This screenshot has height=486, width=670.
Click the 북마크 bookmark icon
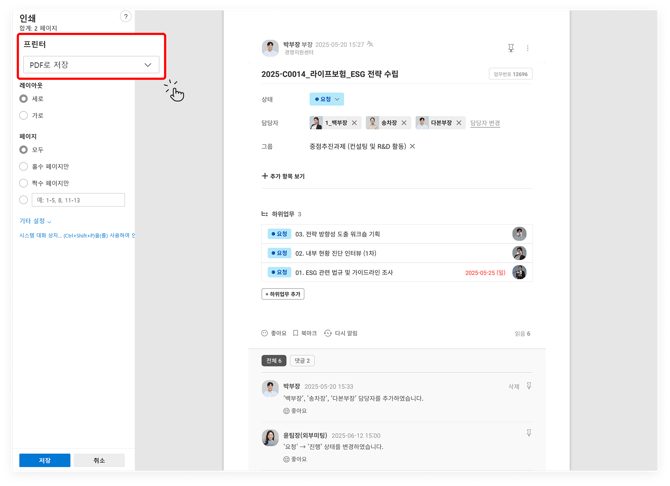point(296,333)
